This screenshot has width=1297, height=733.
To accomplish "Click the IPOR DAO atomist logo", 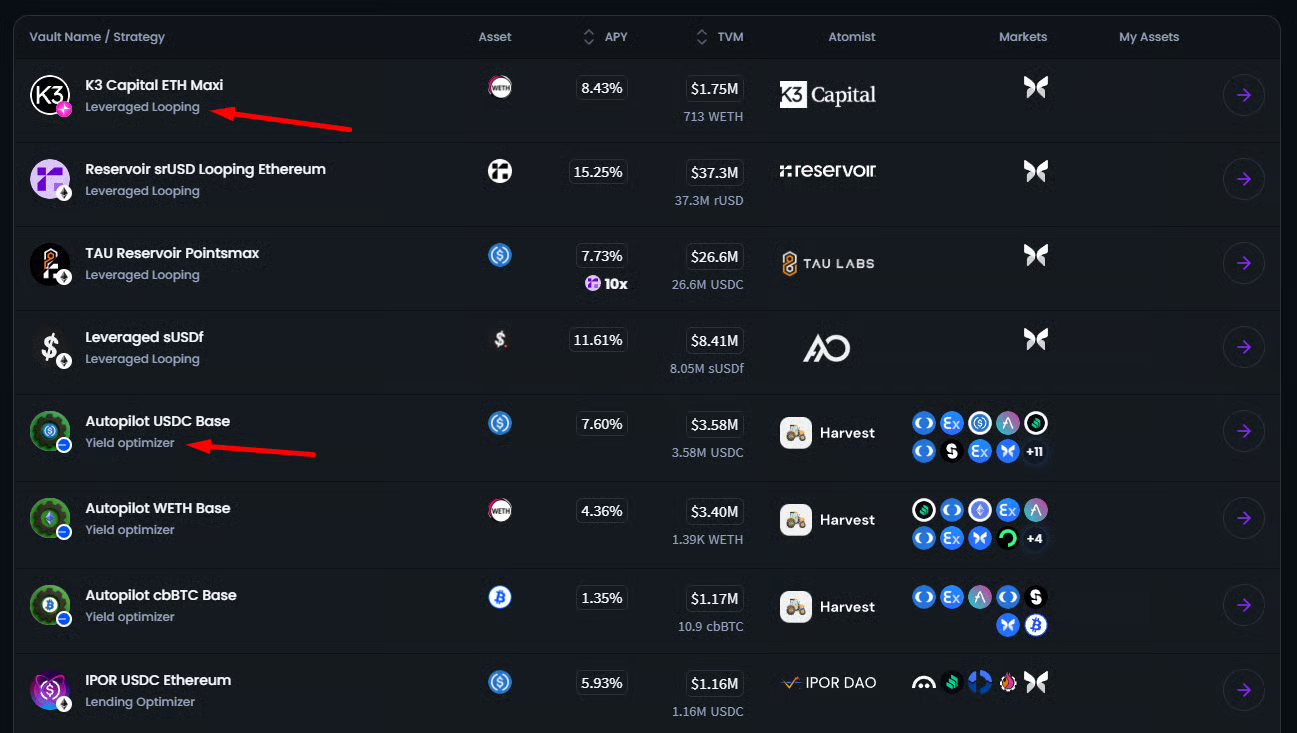I will coord(827,683).
